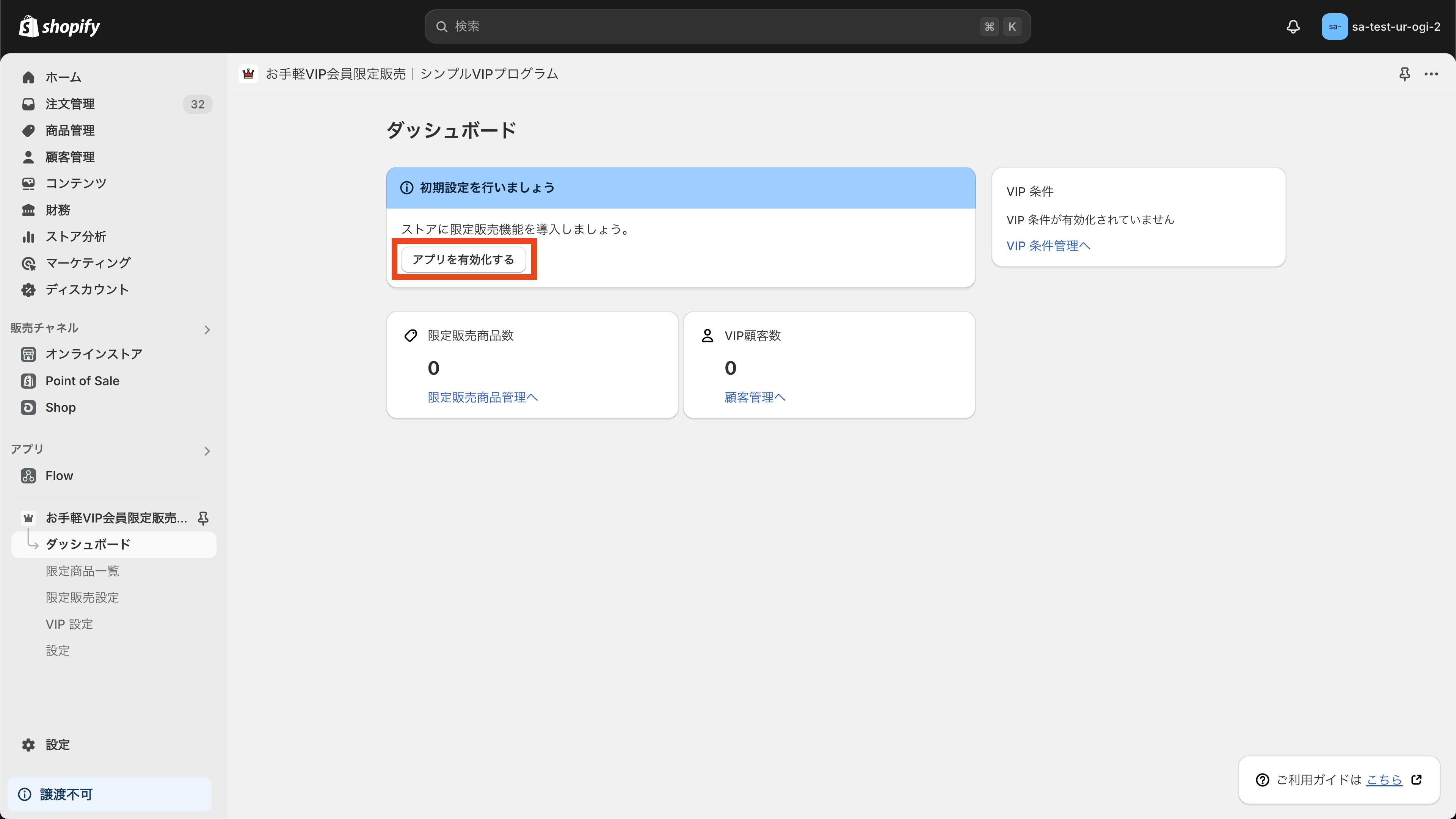1456x819 pixels.
Task: Expand the アプリ section chevron
Action: point(207,450)
